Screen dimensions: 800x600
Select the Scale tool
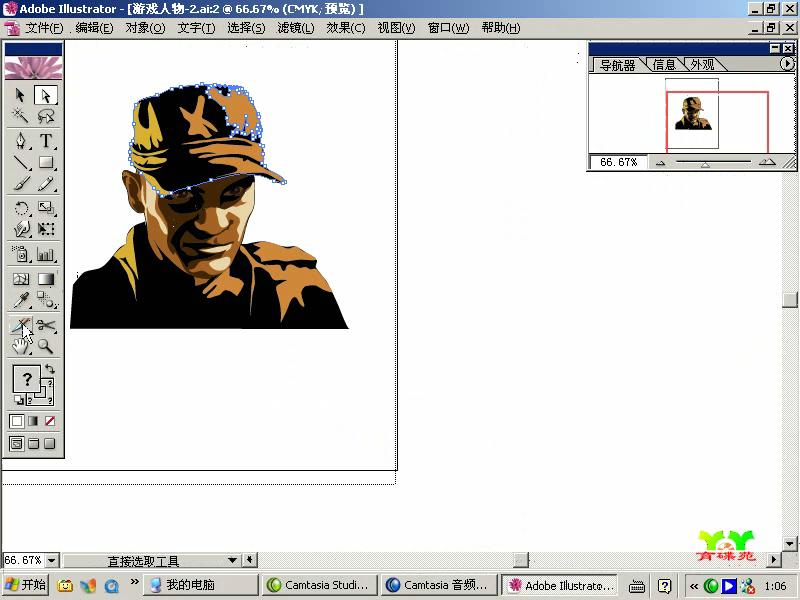click(x=46, y=208)
